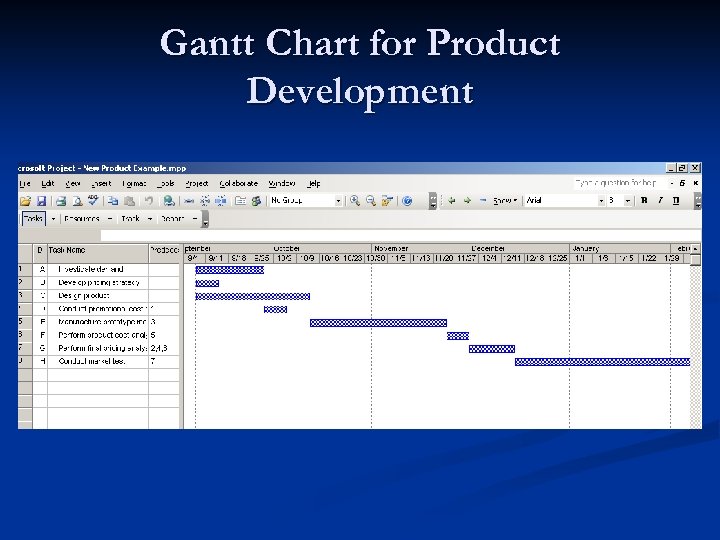
Task: Click the Open file folder icon
Action: [25, 201]
